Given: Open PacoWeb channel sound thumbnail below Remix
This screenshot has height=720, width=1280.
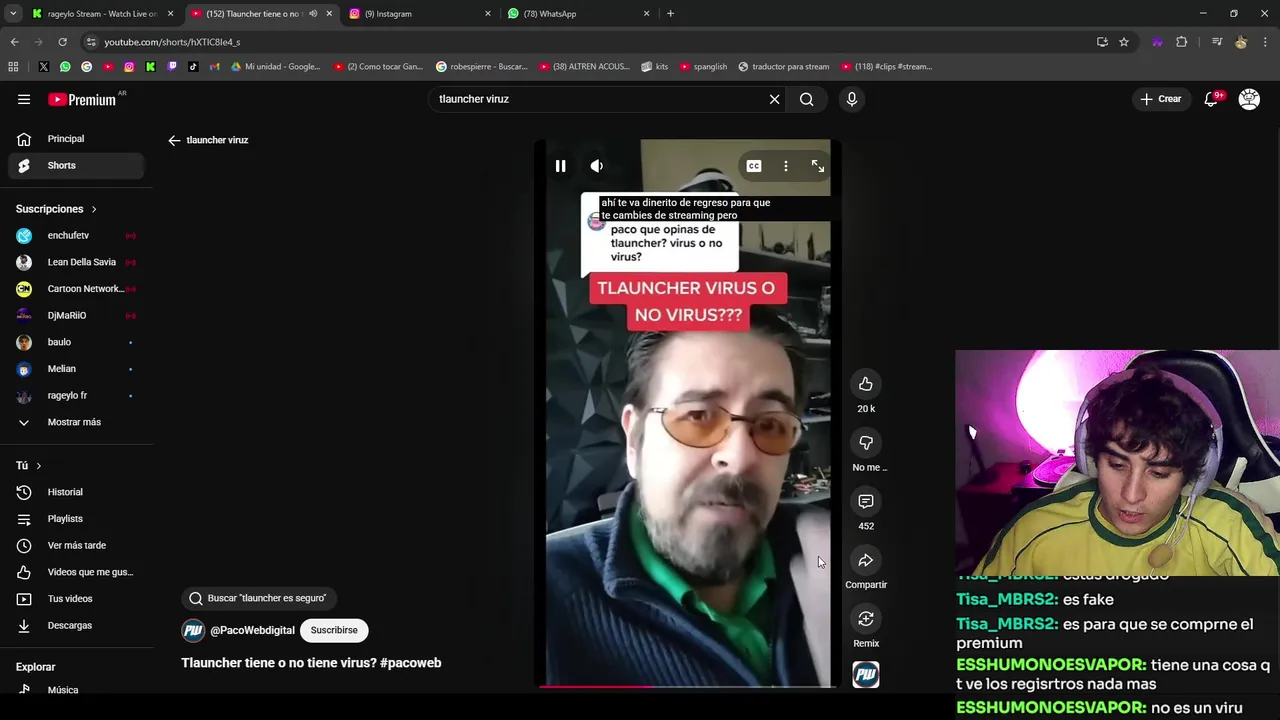Looking at the screenshot, I should pyautogui.click(x=866, y=675).
